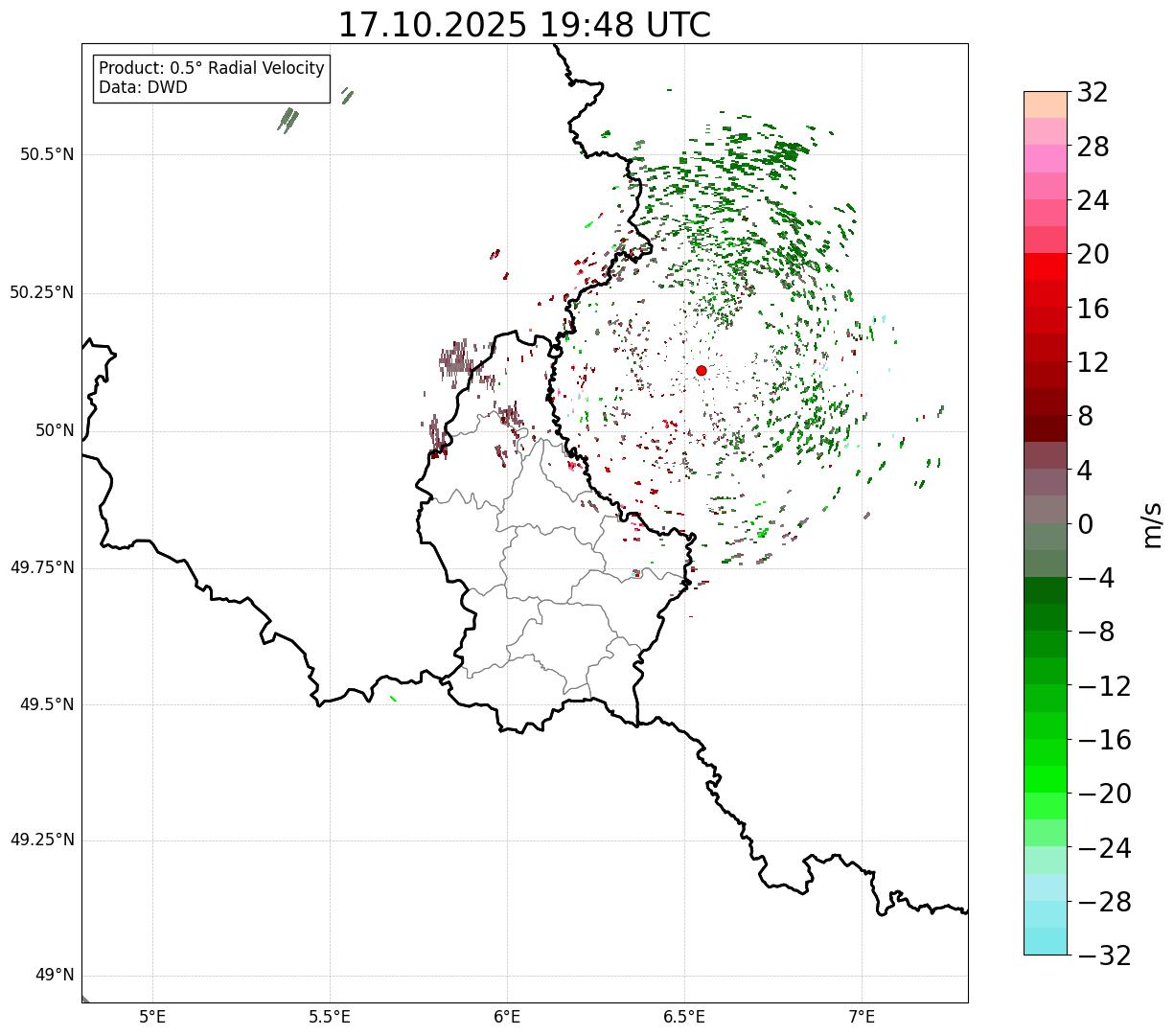The image size is (1174, 1036).
Task: Click the 50.5°N latitude label
Action: coord(47,154)
